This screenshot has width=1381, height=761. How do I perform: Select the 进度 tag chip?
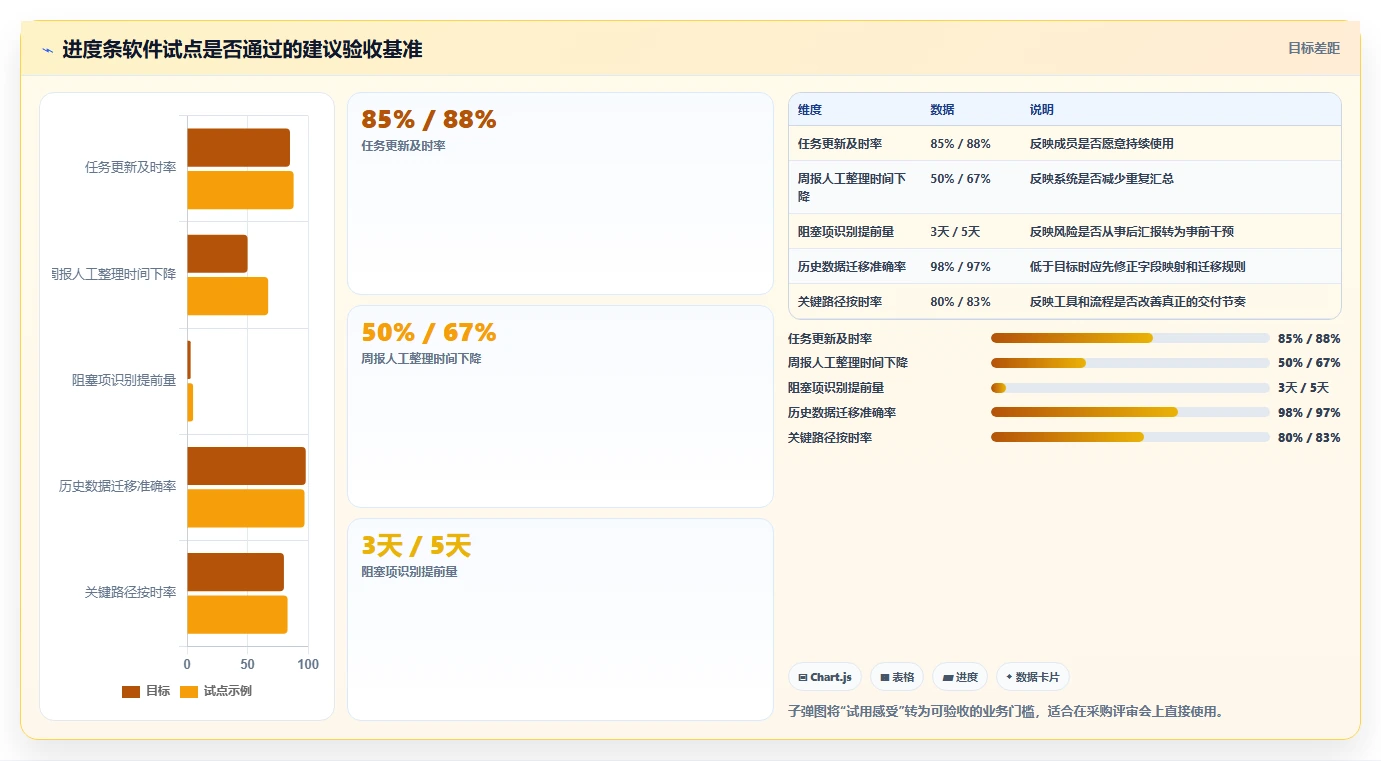coord(960,677)
